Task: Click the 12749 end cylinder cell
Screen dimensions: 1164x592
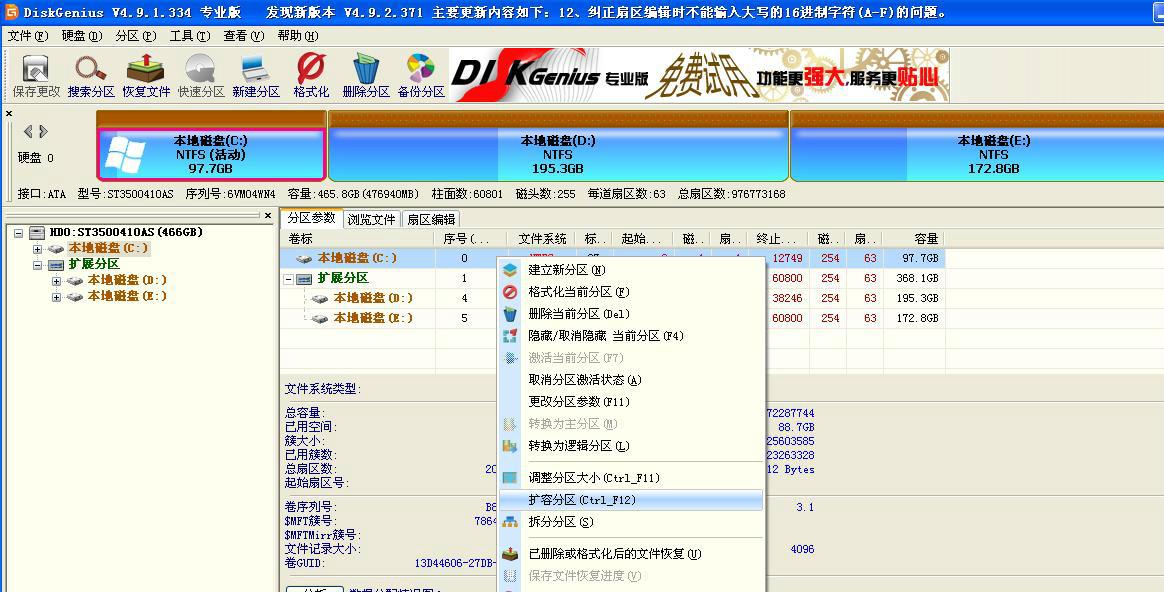Action: click(787, 258)
